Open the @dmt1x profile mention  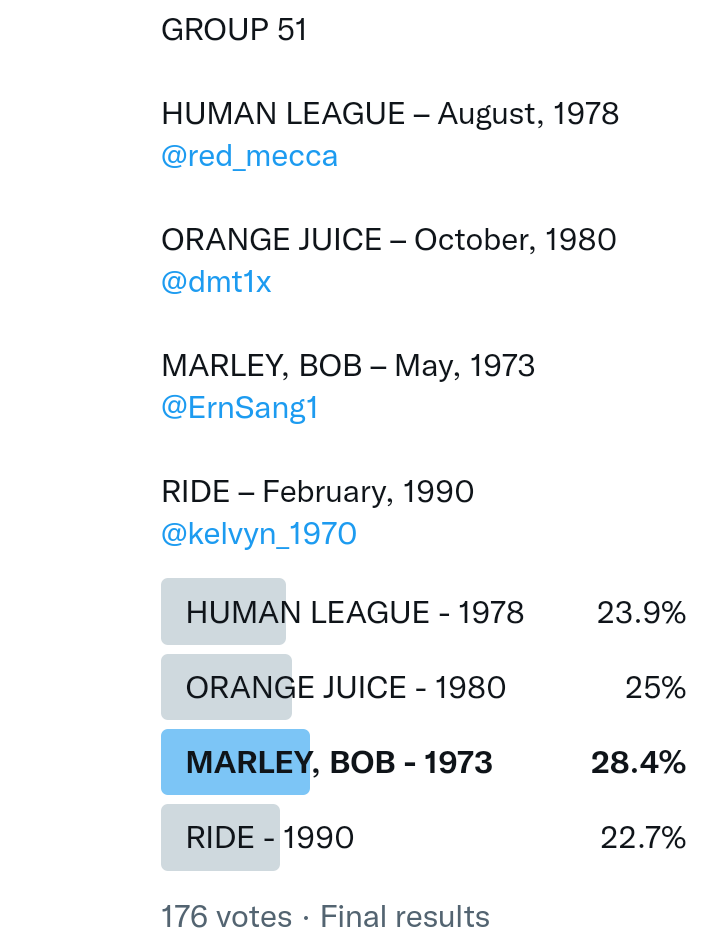click(x=216, y=282)
